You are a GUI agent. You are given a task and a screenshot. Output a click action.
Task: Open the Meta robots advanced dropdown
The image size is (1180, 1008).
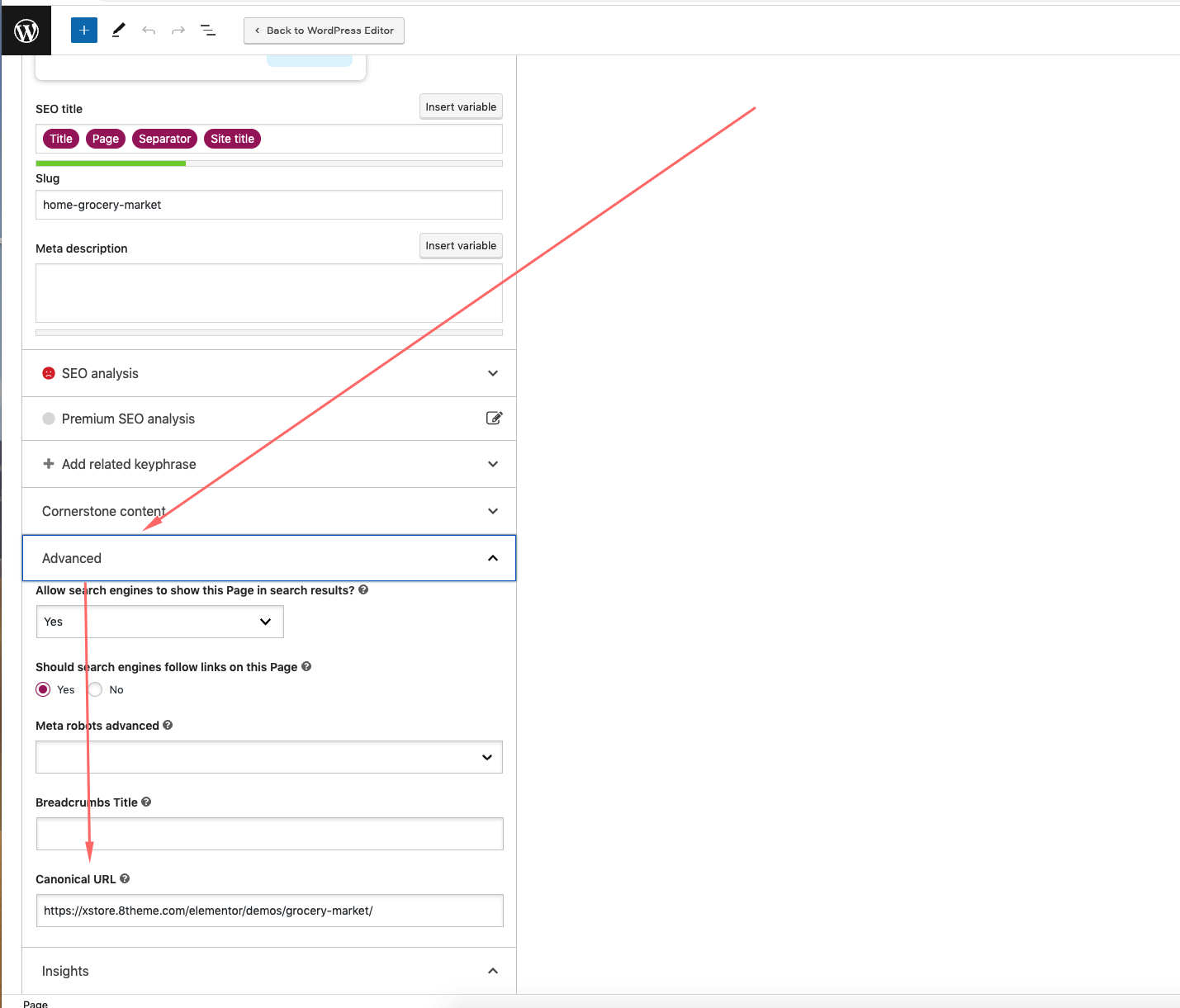tap(269, 757)
